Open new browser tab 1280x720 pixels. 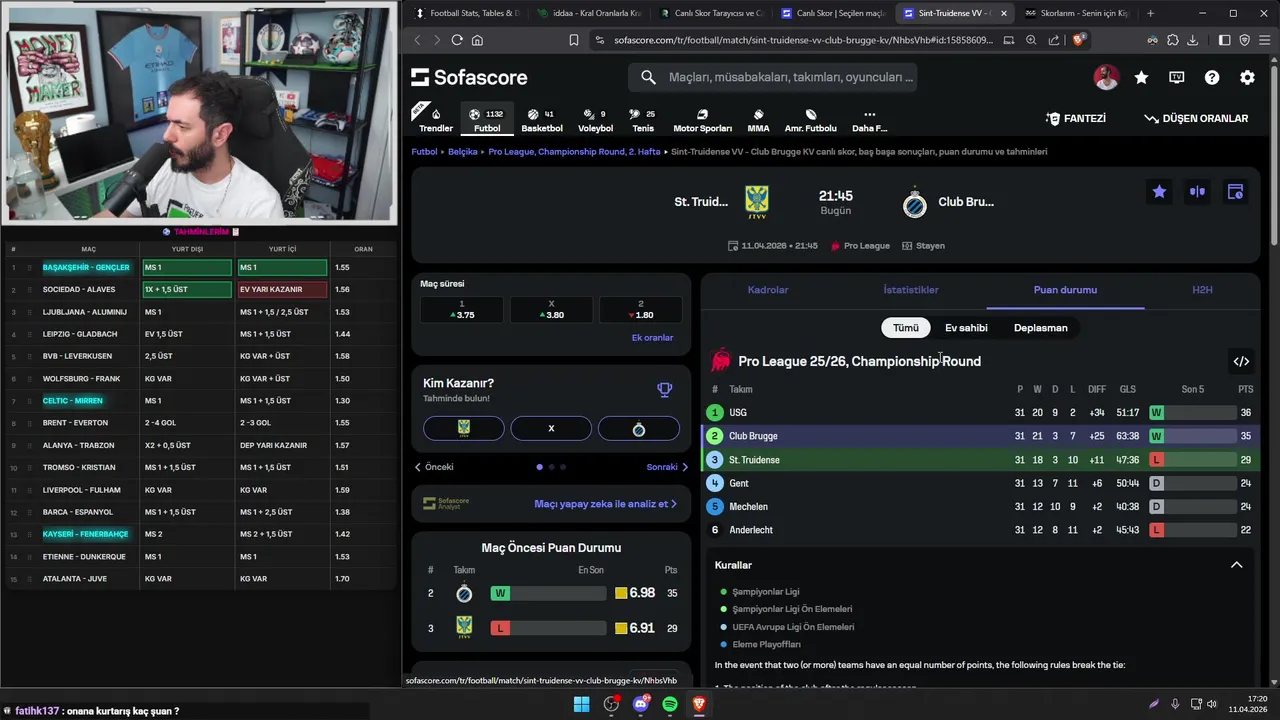[x=1150, y=13]
